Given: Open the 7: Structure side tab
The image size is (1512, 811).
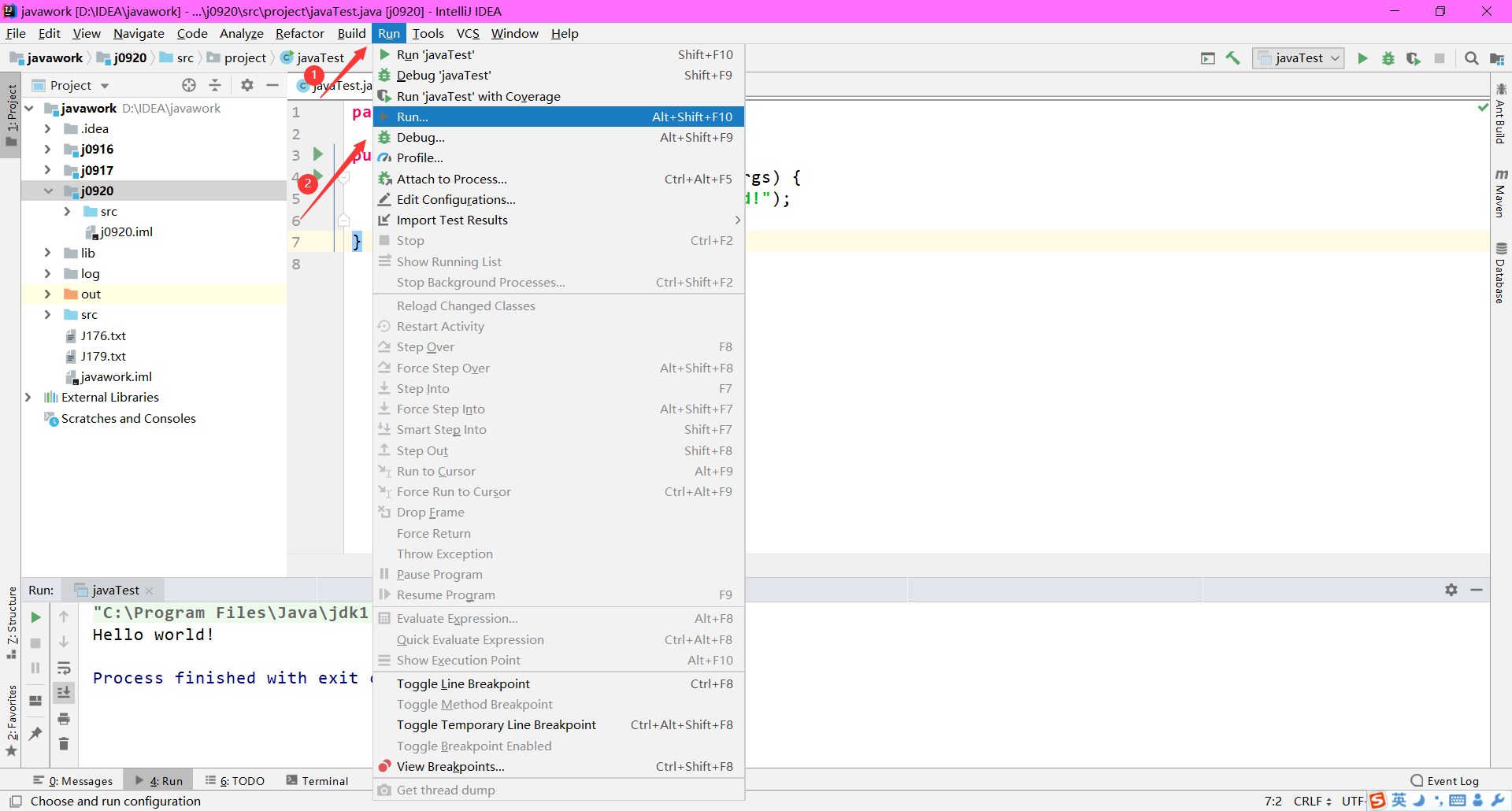Looking at the screenshot, I should coord(12,622).
